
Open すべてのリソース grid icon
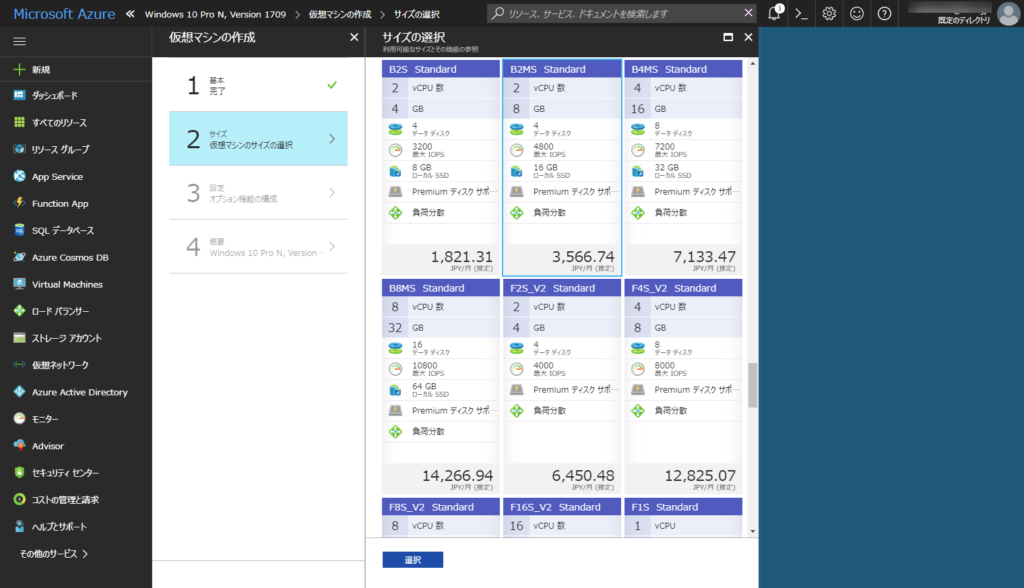[x=20, y=122]
